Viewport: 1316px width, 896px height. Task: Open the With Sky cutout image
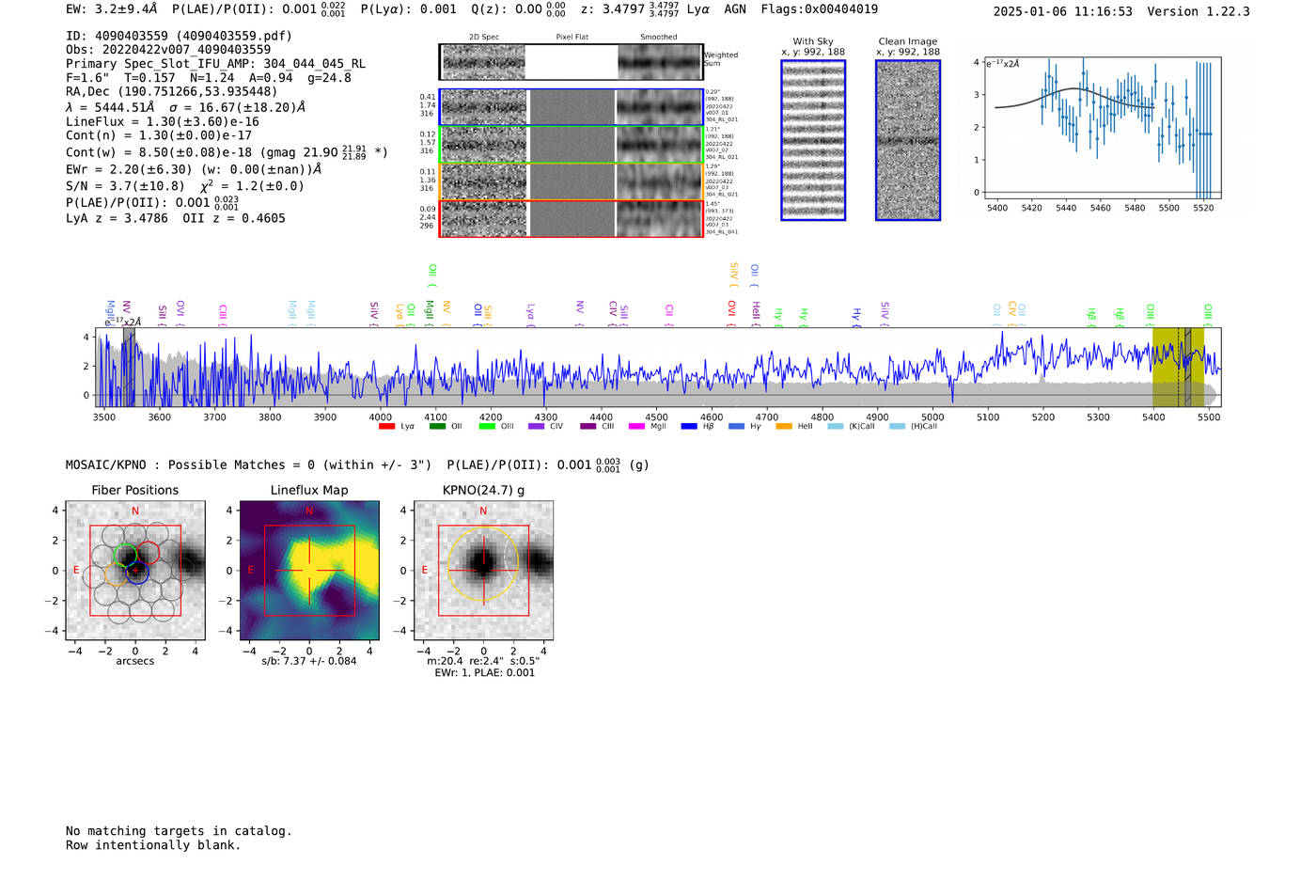(x=813, y=140)
